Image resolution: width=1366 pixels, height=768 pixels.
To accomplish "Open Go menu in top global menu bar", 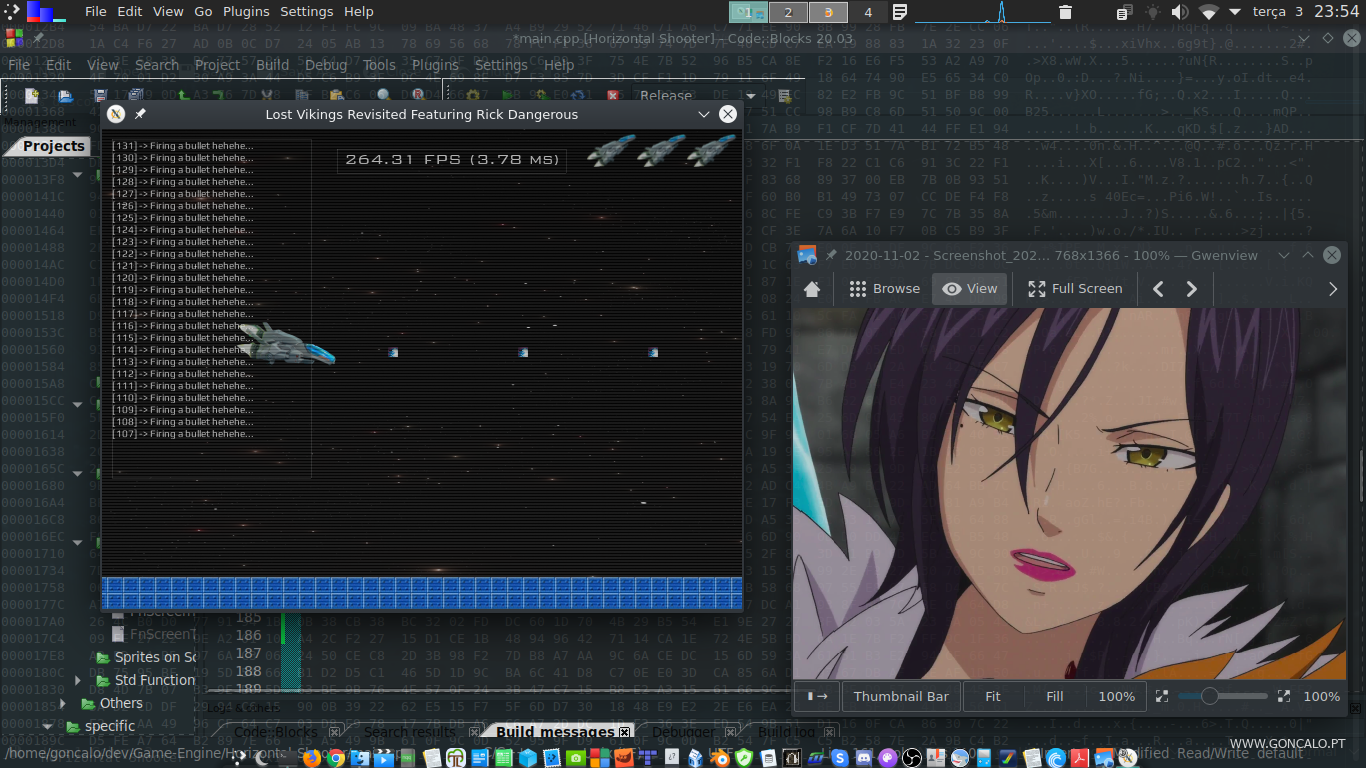I will tap(203, 12).
